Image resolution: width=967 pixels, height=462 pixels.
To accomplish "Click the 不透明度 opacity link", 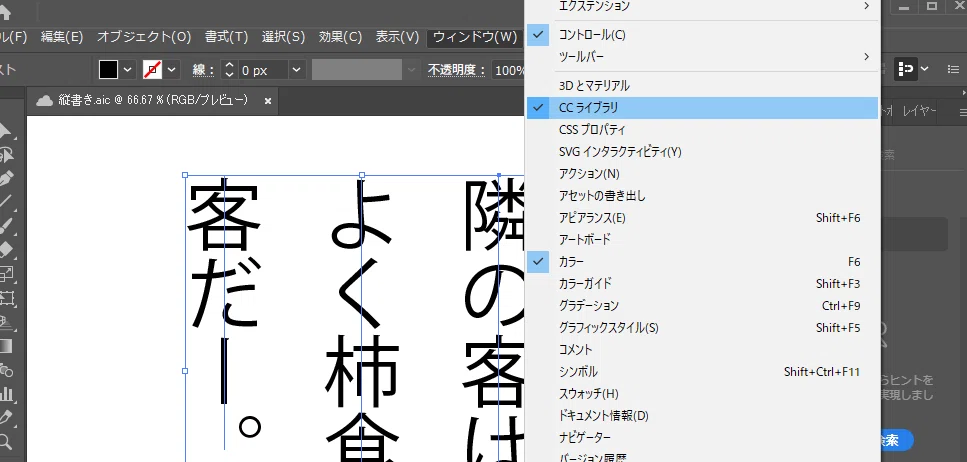I will point(457,70).
